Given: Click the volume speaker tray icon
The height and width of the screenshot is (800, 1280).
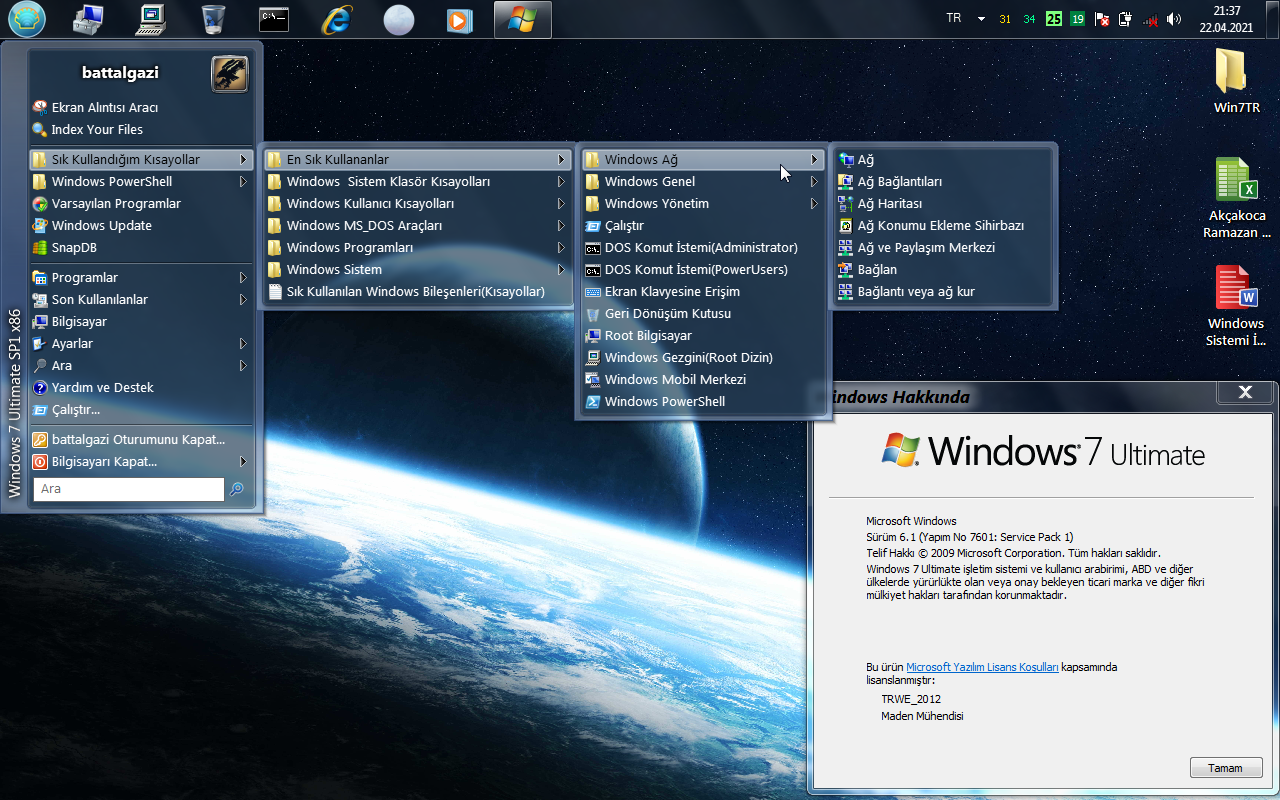Looking at the screenshot, I should [x=1174, y=19].
